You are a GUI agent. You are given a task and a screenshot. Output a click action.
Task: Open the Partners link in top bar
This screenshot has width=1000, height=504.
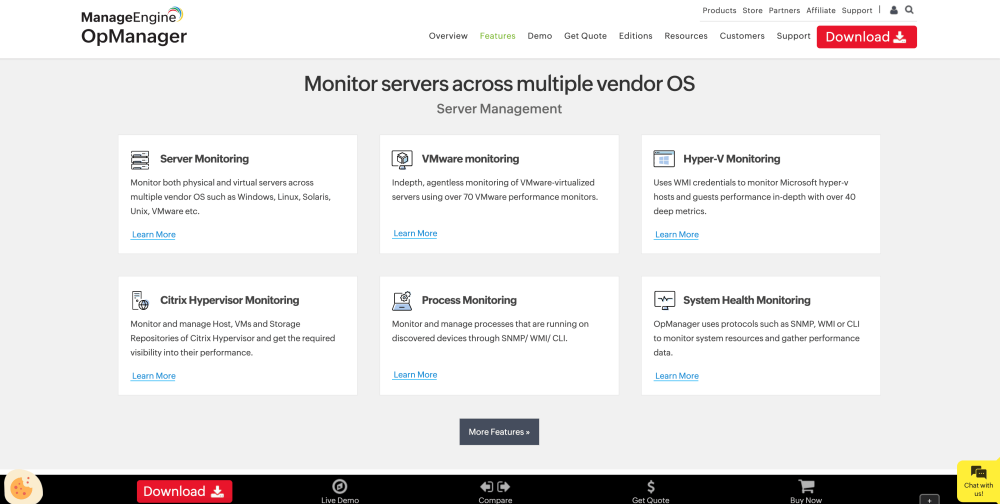784,10
